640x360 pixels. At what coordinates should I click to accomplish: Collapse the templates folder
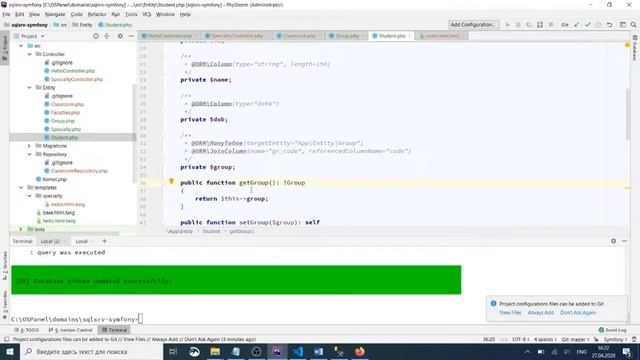21,188
